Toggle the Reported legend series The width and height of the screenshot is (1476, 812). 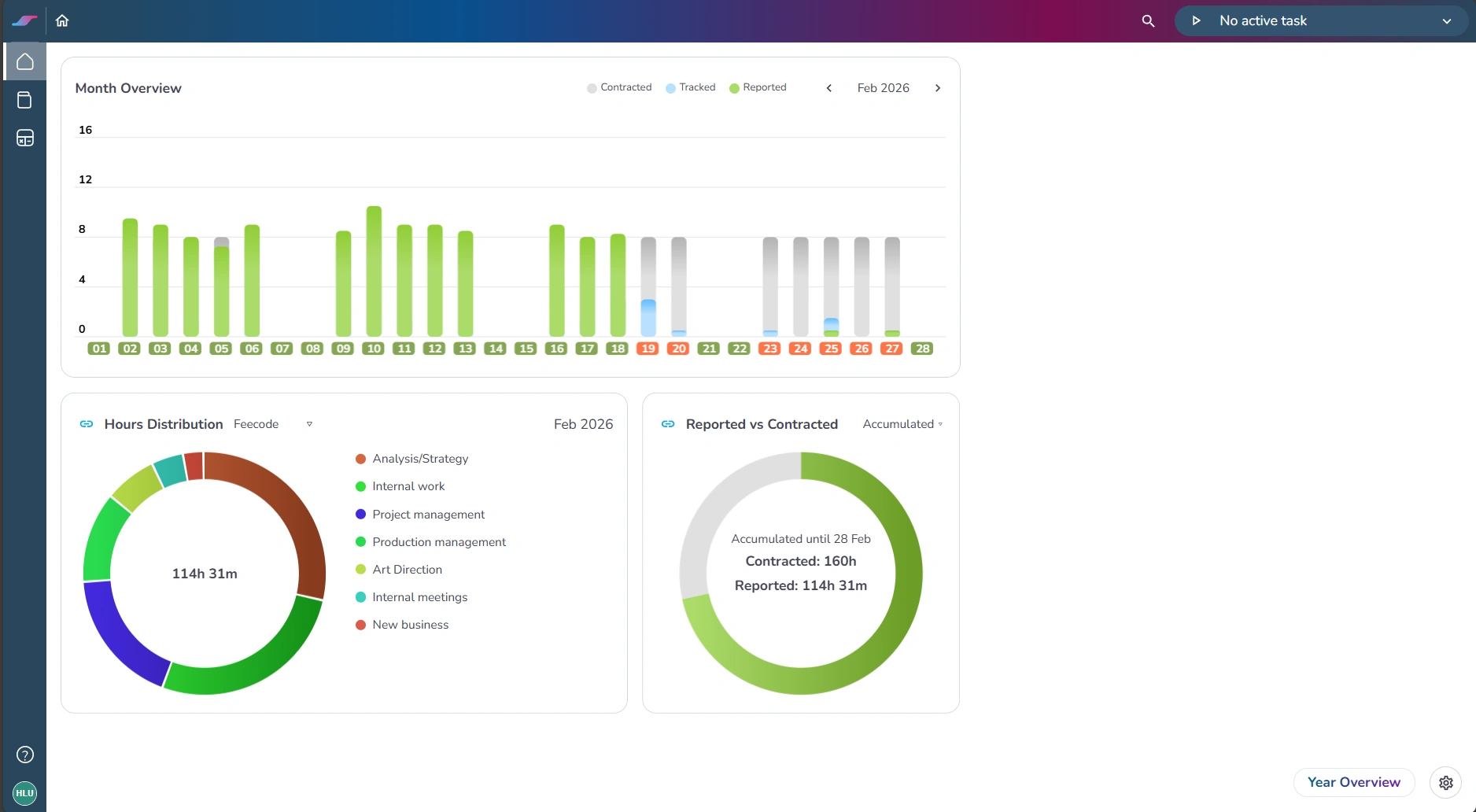pyautogui.click(x=758, y=87)
